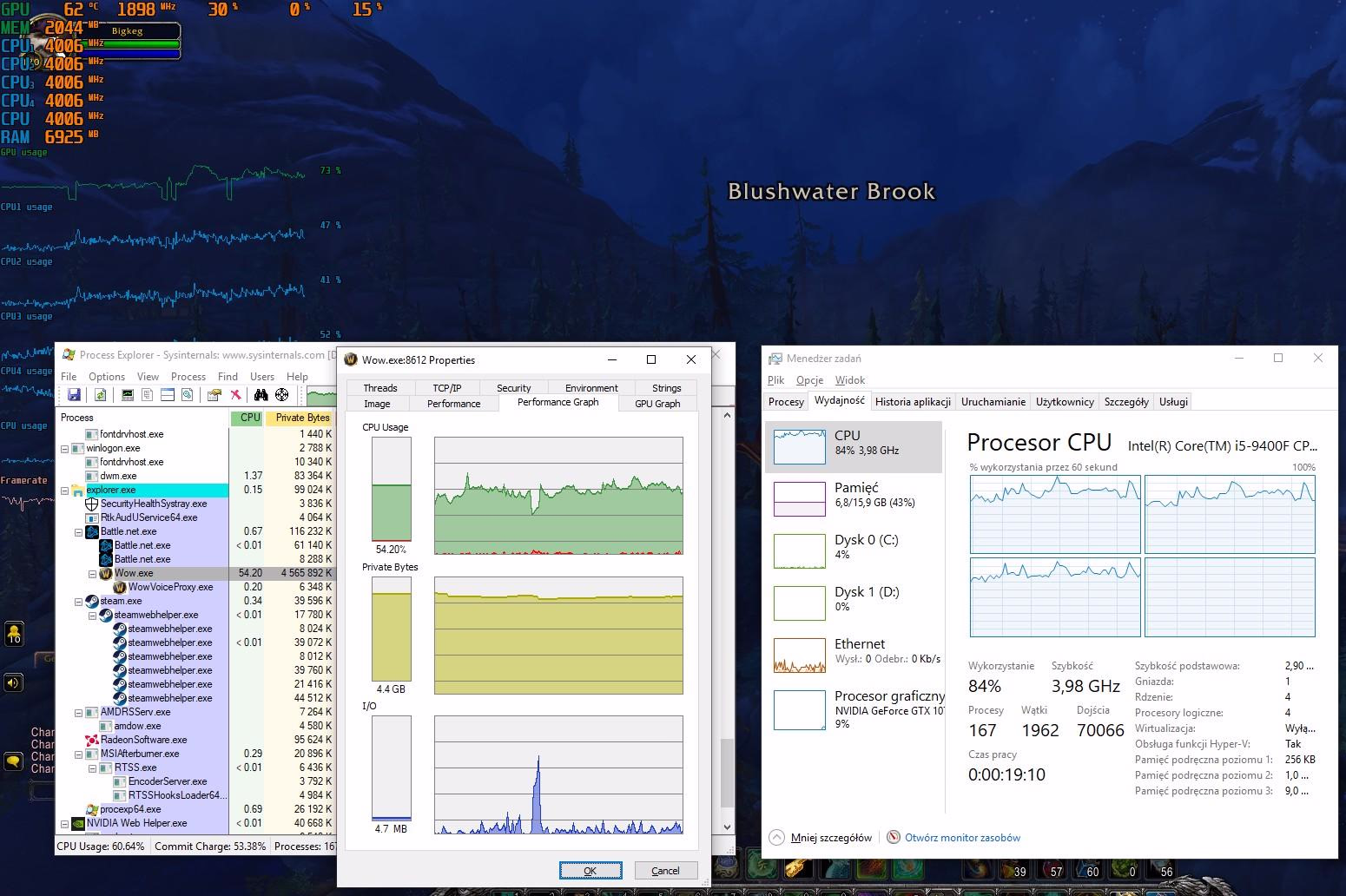1346x896 pixels.
Task: Collapse the steam.exe process tree
Action: (79, 601)
